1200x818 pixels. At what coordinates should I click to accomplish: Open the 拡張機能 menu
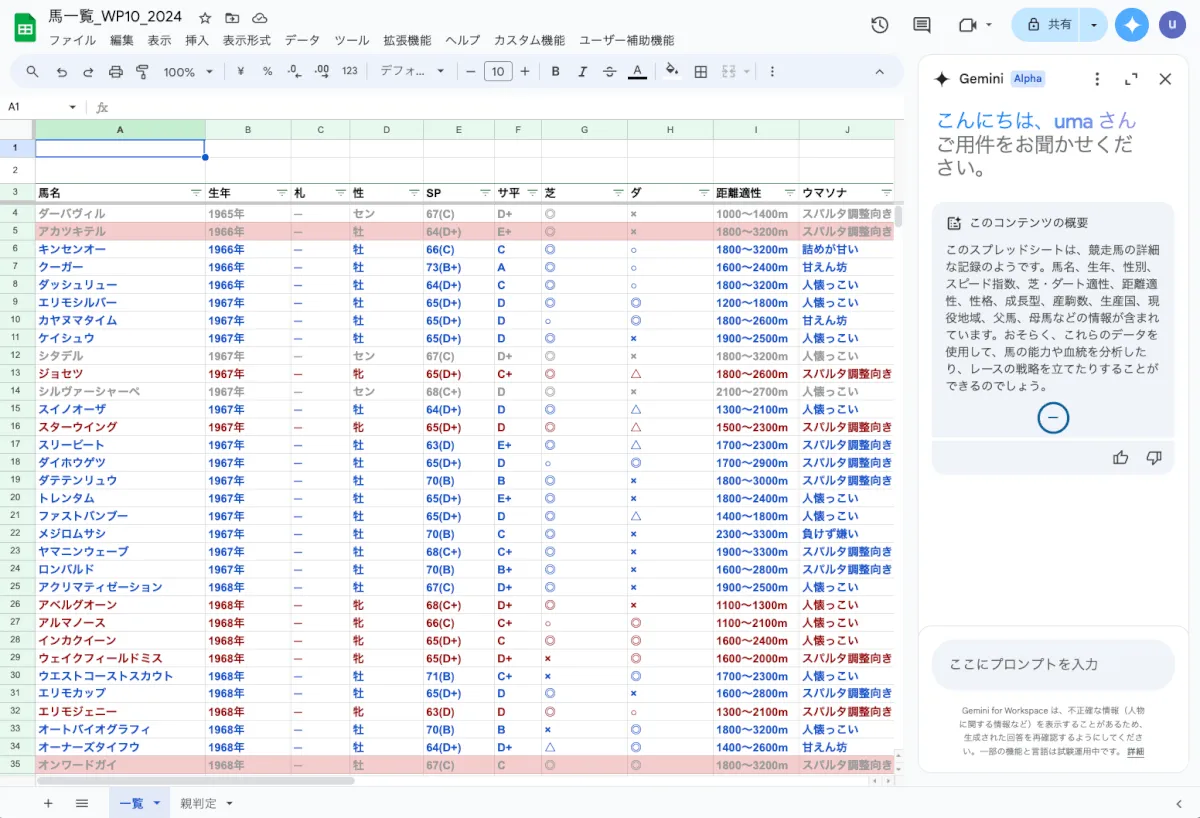click(x=407, y=41)
